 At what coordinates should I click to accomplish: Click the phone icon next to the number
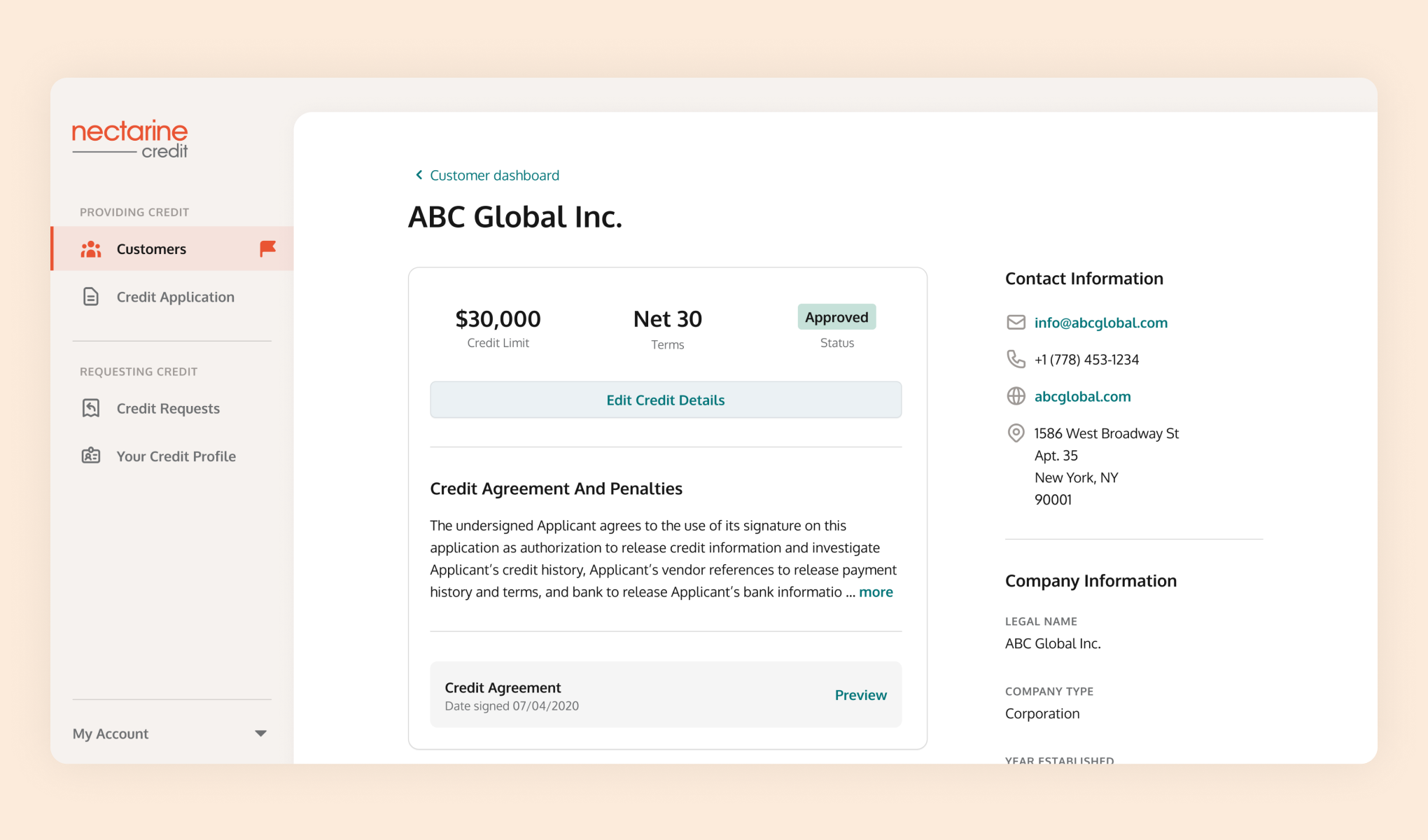[x=1015, y=359]
